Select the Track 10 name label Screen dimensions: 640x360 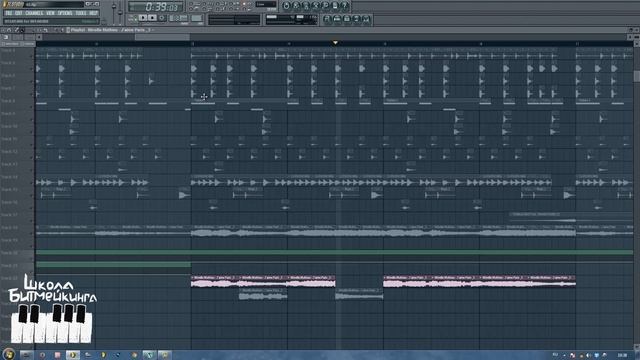click(x=9, y=126)
